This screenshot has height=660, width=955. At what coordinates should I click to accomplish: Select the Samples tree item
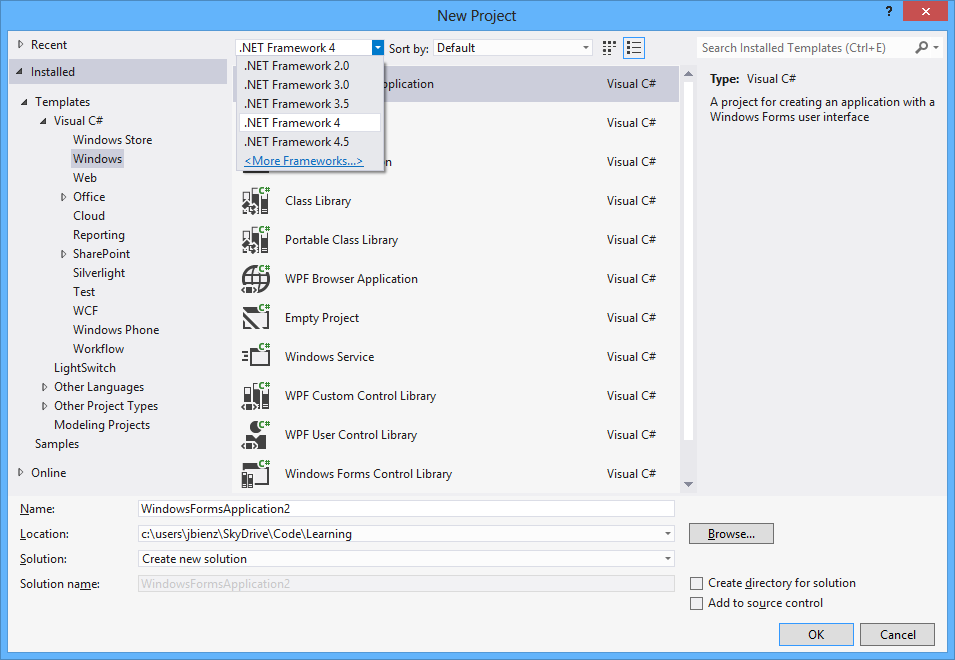tap(57, 444)
